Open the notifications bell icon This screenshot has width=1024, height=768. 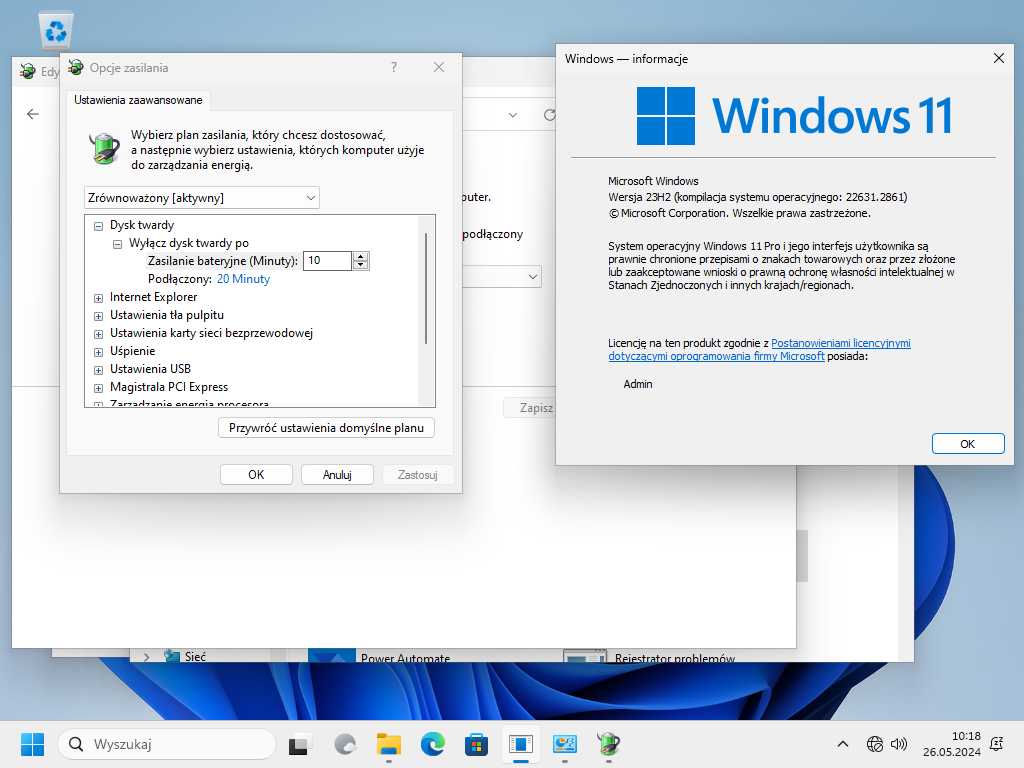click(x=997, y=744)
